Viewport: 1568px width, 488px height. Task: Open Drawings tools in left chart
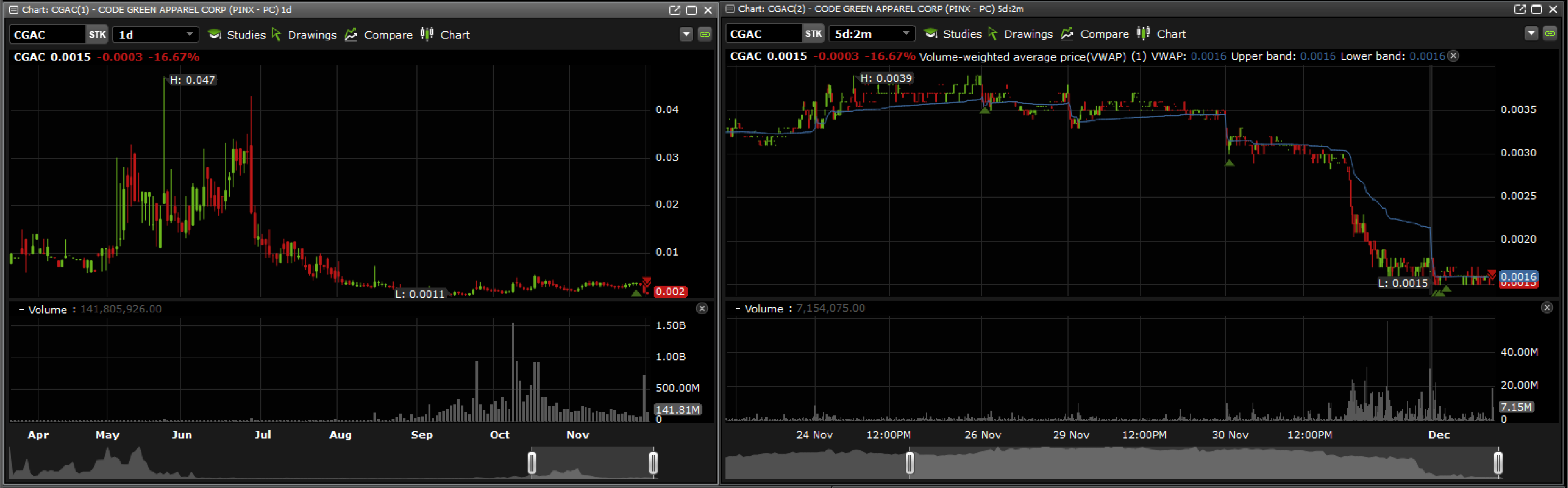point(304,35)
